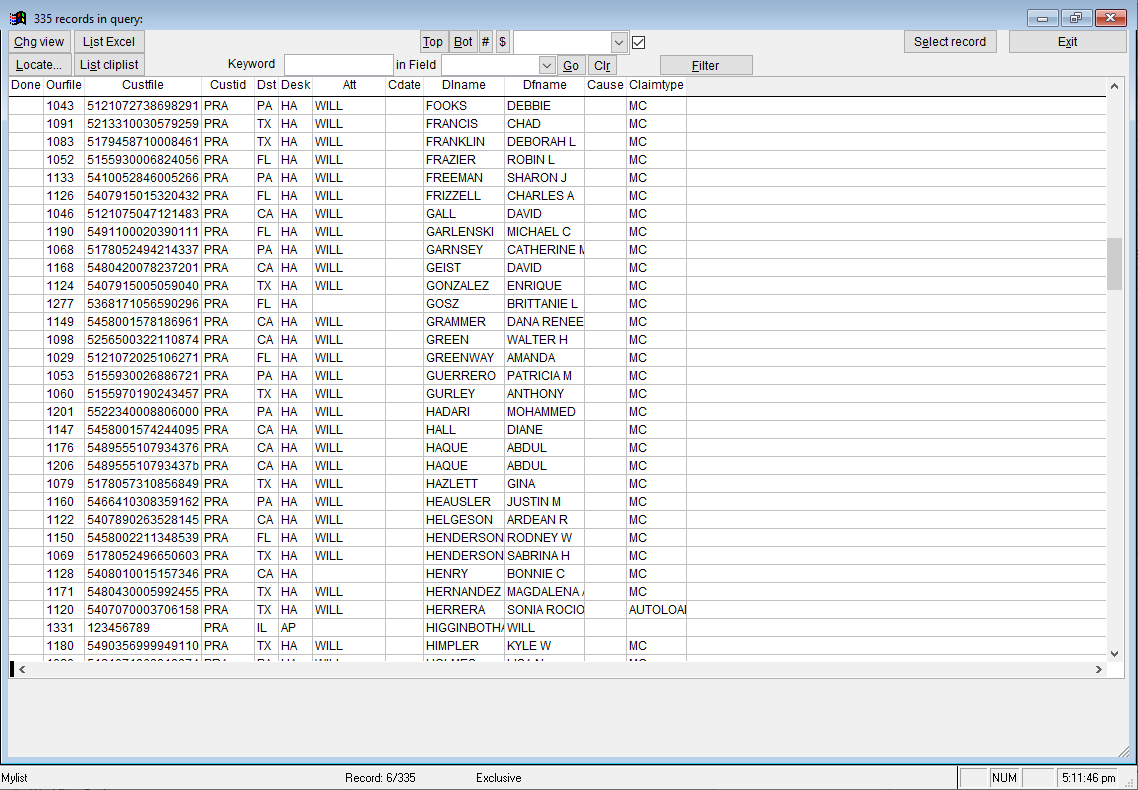Click last name FREEMAN
Image resolution: width=1138 pixels, height=790 pixels.
click(x=454, y=178)
